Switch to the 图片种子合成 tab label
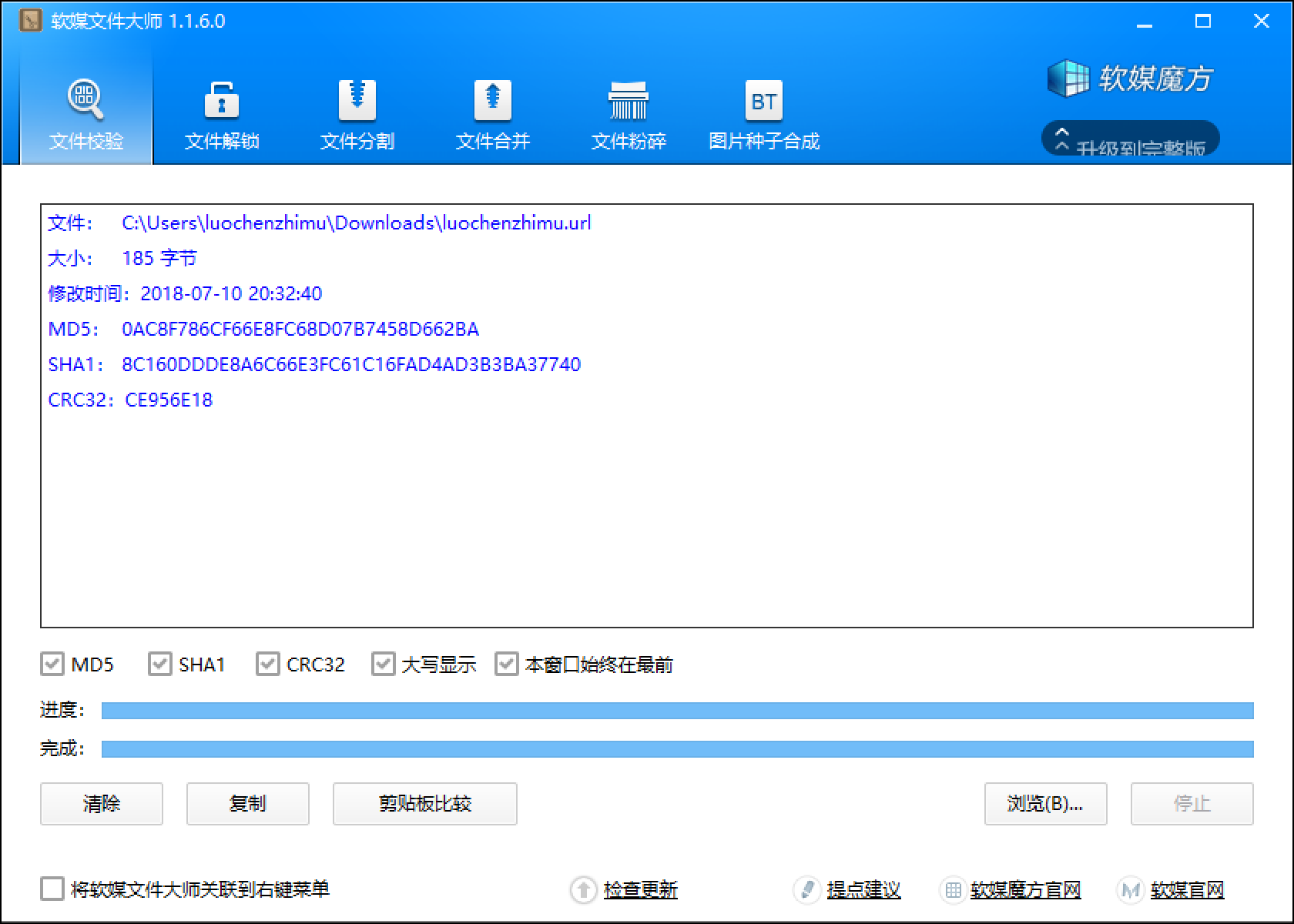Viewport: 1294px width, 924px height. 763,141
